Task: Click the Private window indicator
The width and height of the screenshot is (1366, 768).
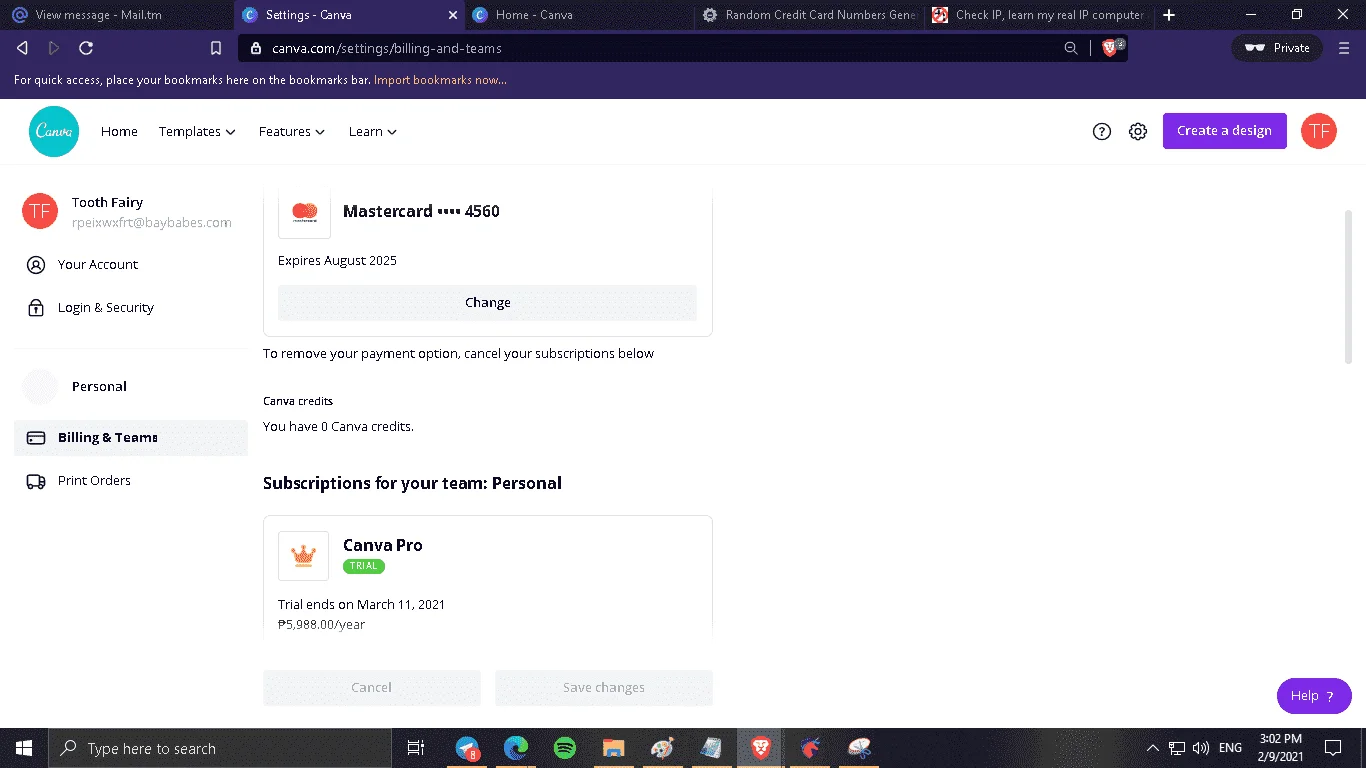Action: [1277, 48]
